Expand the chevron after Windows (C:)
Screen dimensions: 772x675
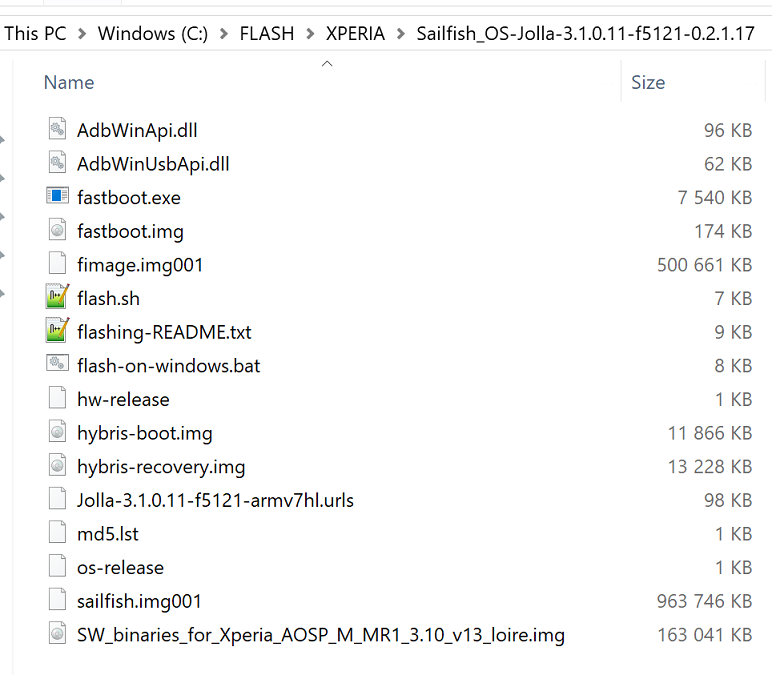tap(223, 33)
